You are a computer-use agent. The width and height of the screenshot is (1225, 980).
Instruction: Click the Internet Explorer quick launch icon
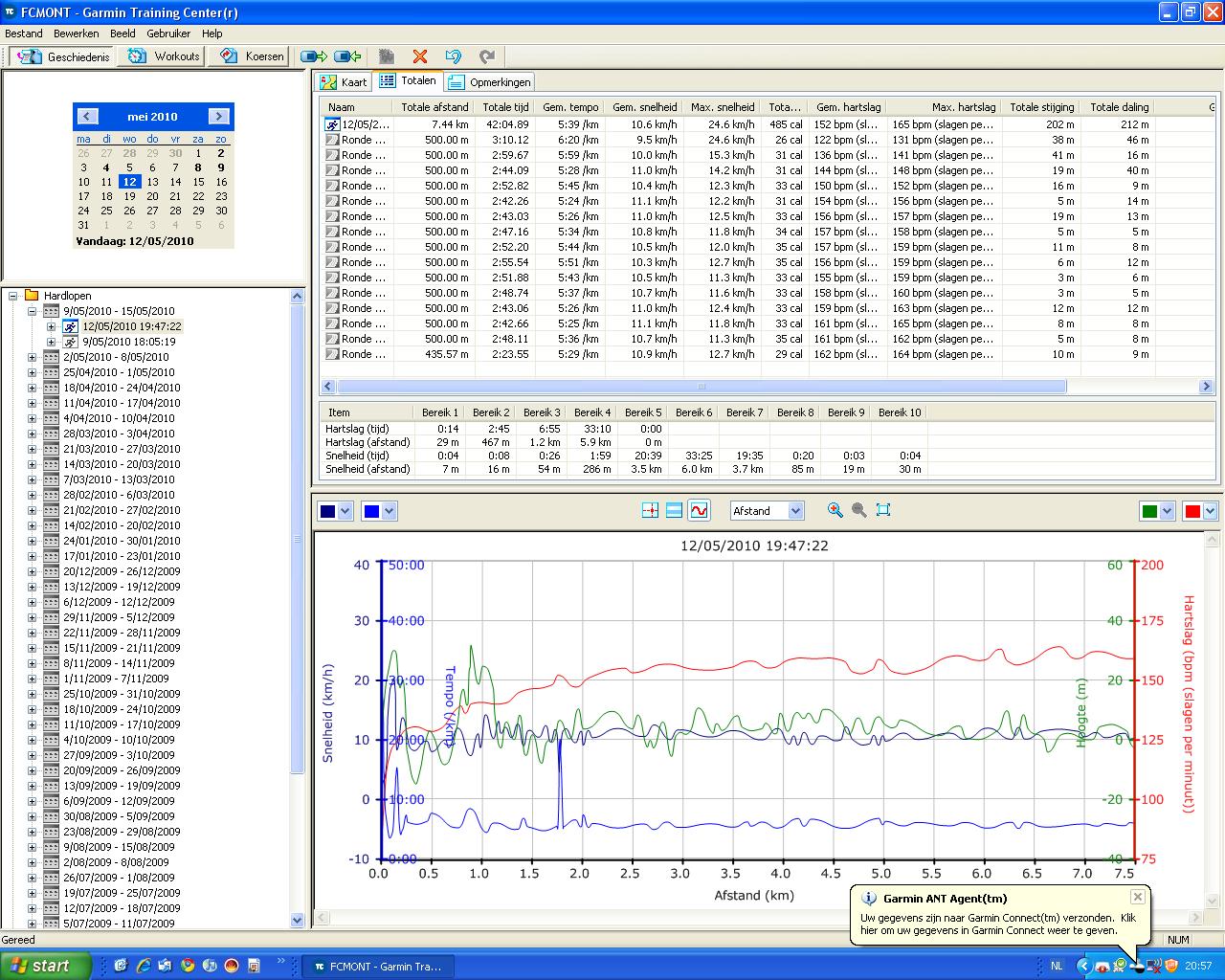[144, 966]
